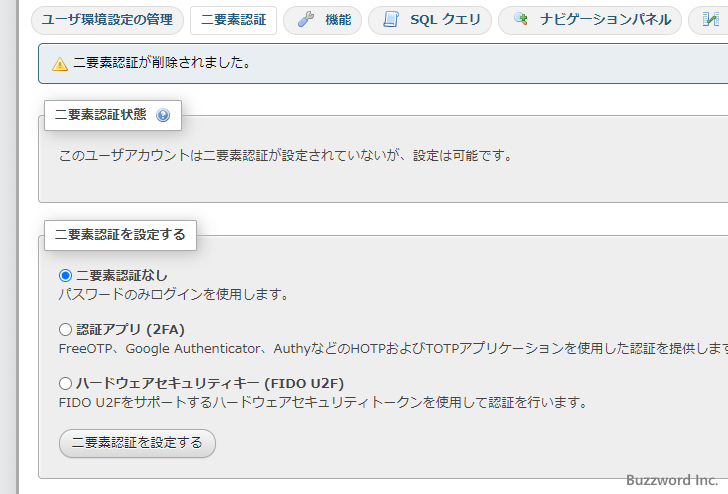Choose the ハードウェアセキュリティキー (FIDO U2F) radio option
The height and width of the screenshot is (494, 728).
(66, 383)
